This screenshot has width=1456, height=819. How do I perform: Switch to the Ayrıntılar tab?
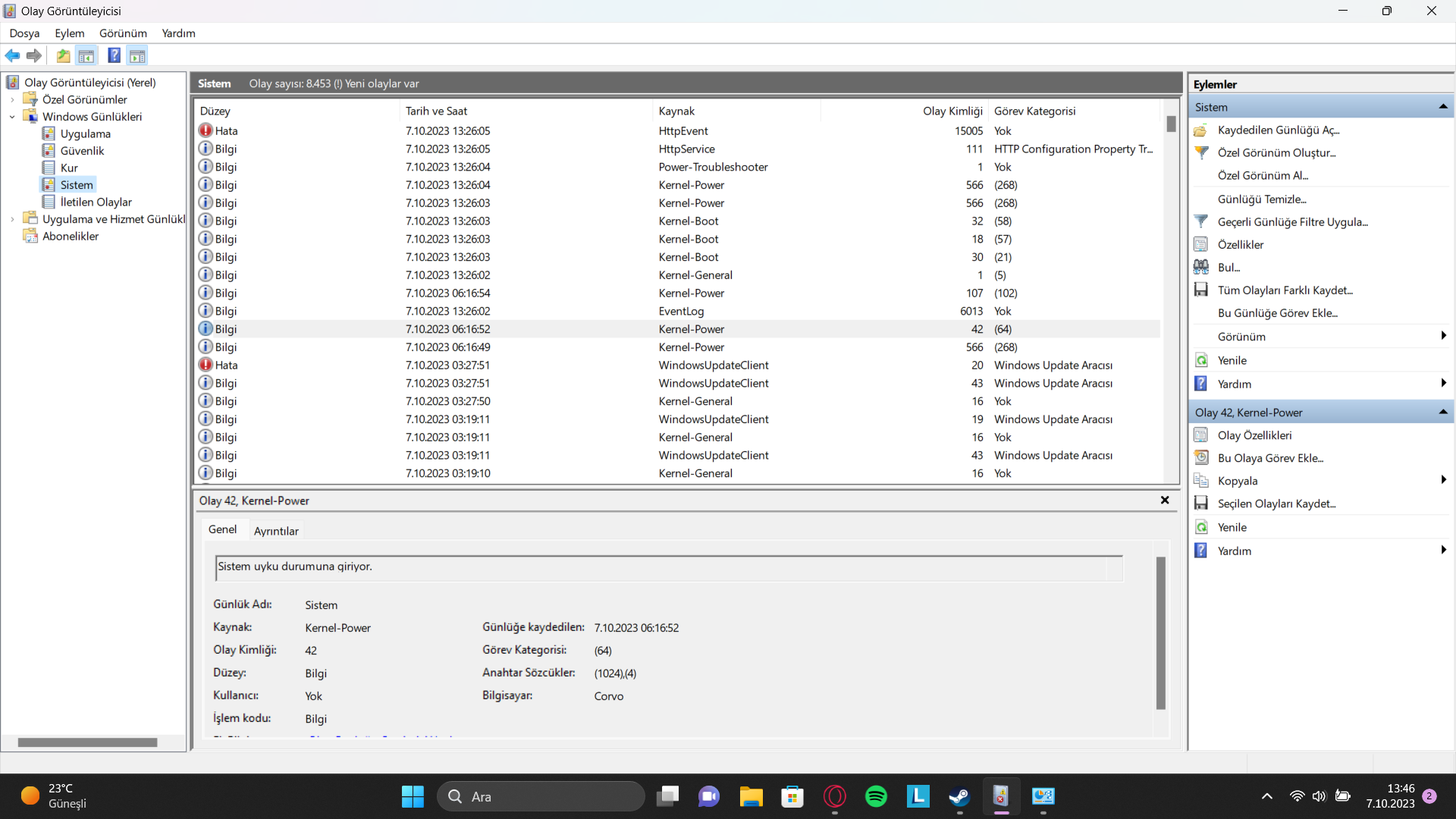pos(276,531)
